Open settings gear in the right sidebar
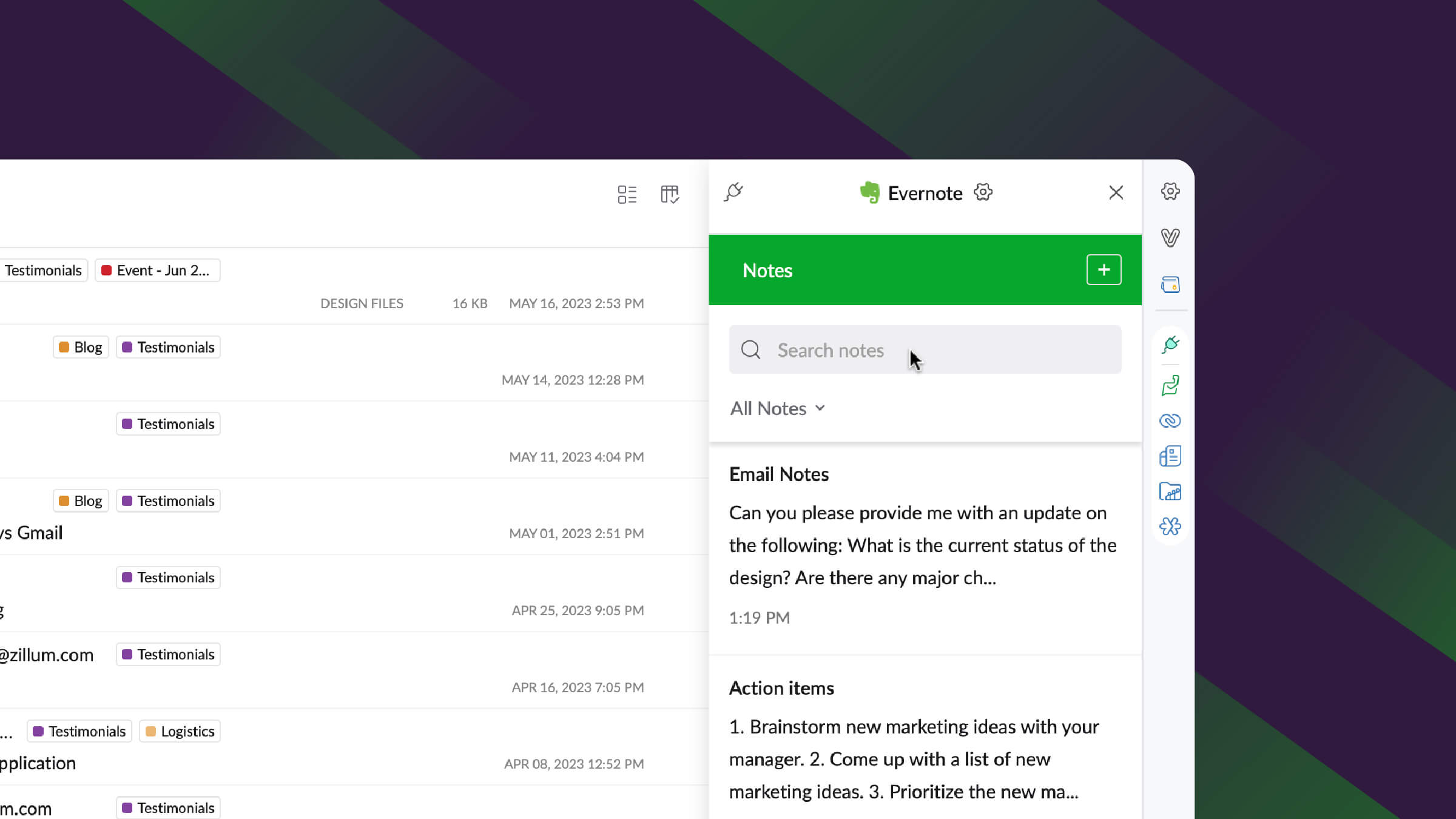 pyautogui.click(x=1170, y=192)
